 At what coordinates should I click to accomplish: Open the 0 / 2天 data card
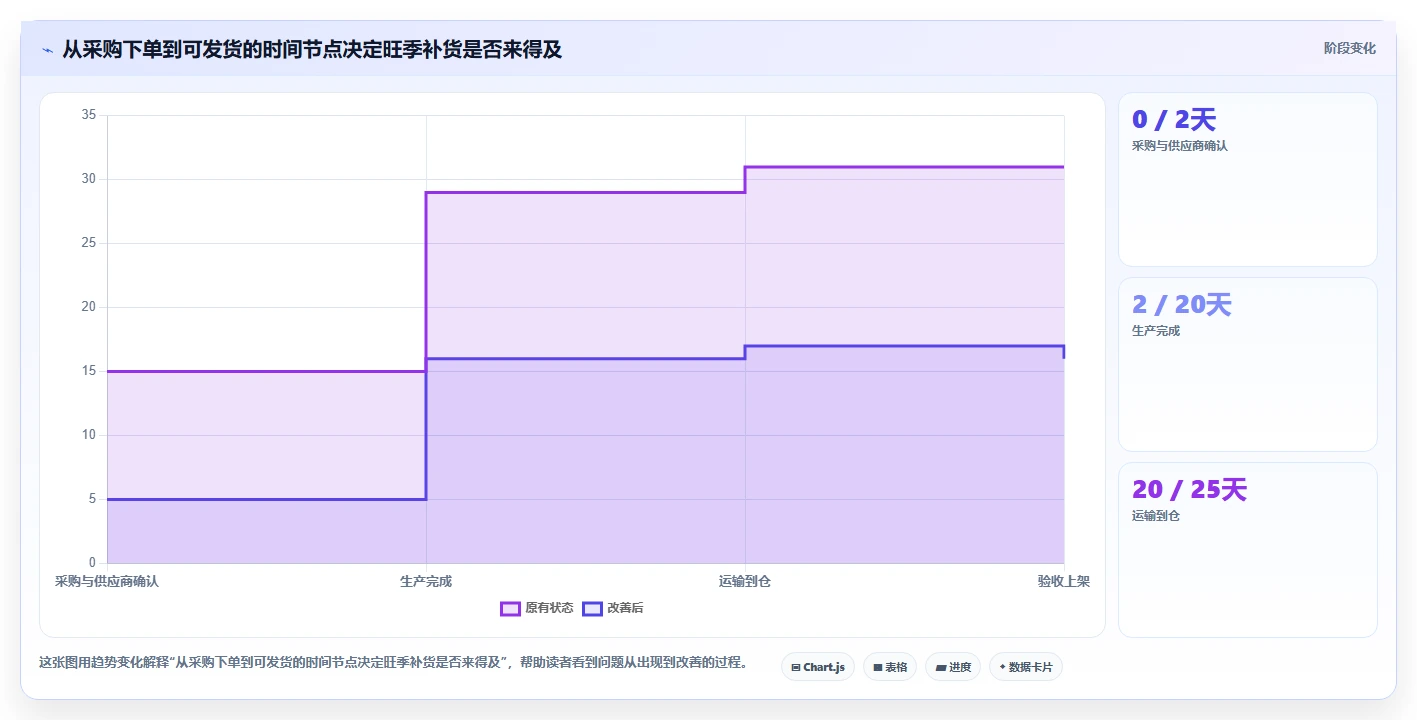(x=1248, y=180)
